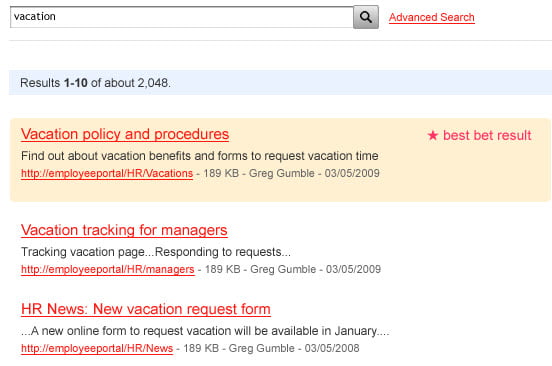Image resolution: width=552 pixels, height=366 pixels.
Task: Click the "Find out about vacation benefits" snippet
Action: click(x=200, y=156)
